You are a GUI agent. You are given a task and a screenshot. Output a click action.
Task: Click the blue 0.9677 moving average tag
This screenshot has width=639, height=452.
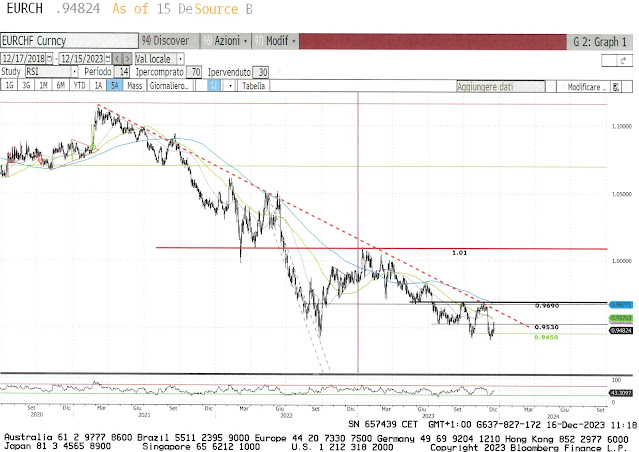pos(621,304)
